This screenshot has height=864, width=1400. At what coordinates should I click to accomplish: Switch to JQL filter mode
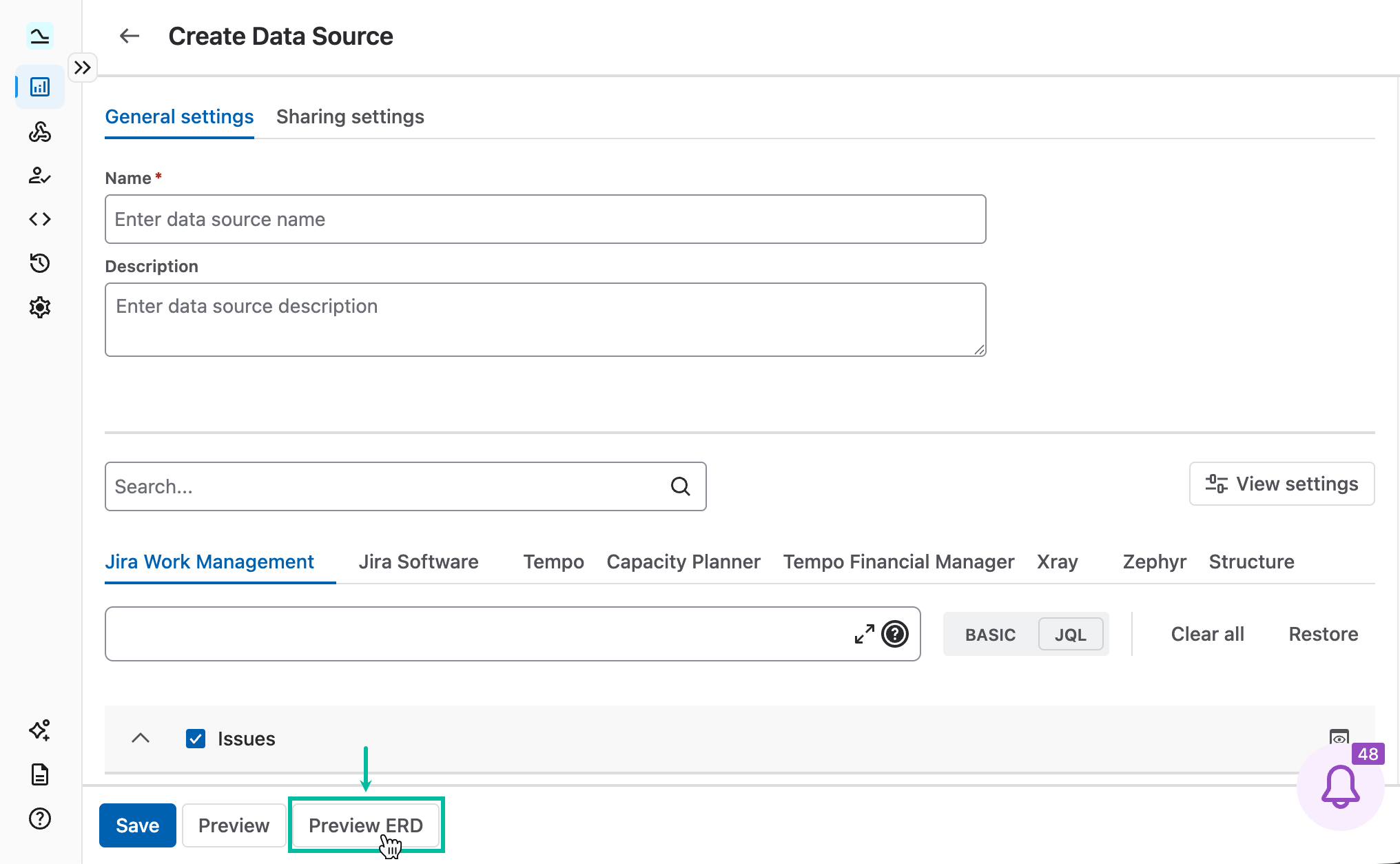coord(1071,635)
